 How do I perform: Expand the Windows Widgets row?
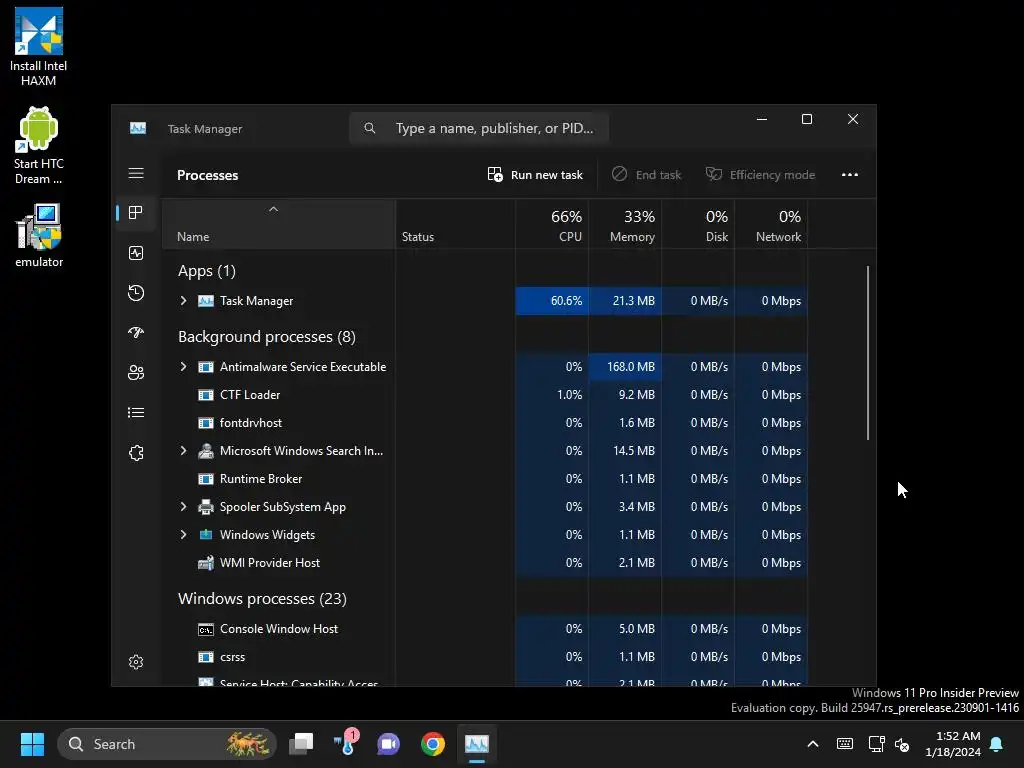tap(184, 534)
